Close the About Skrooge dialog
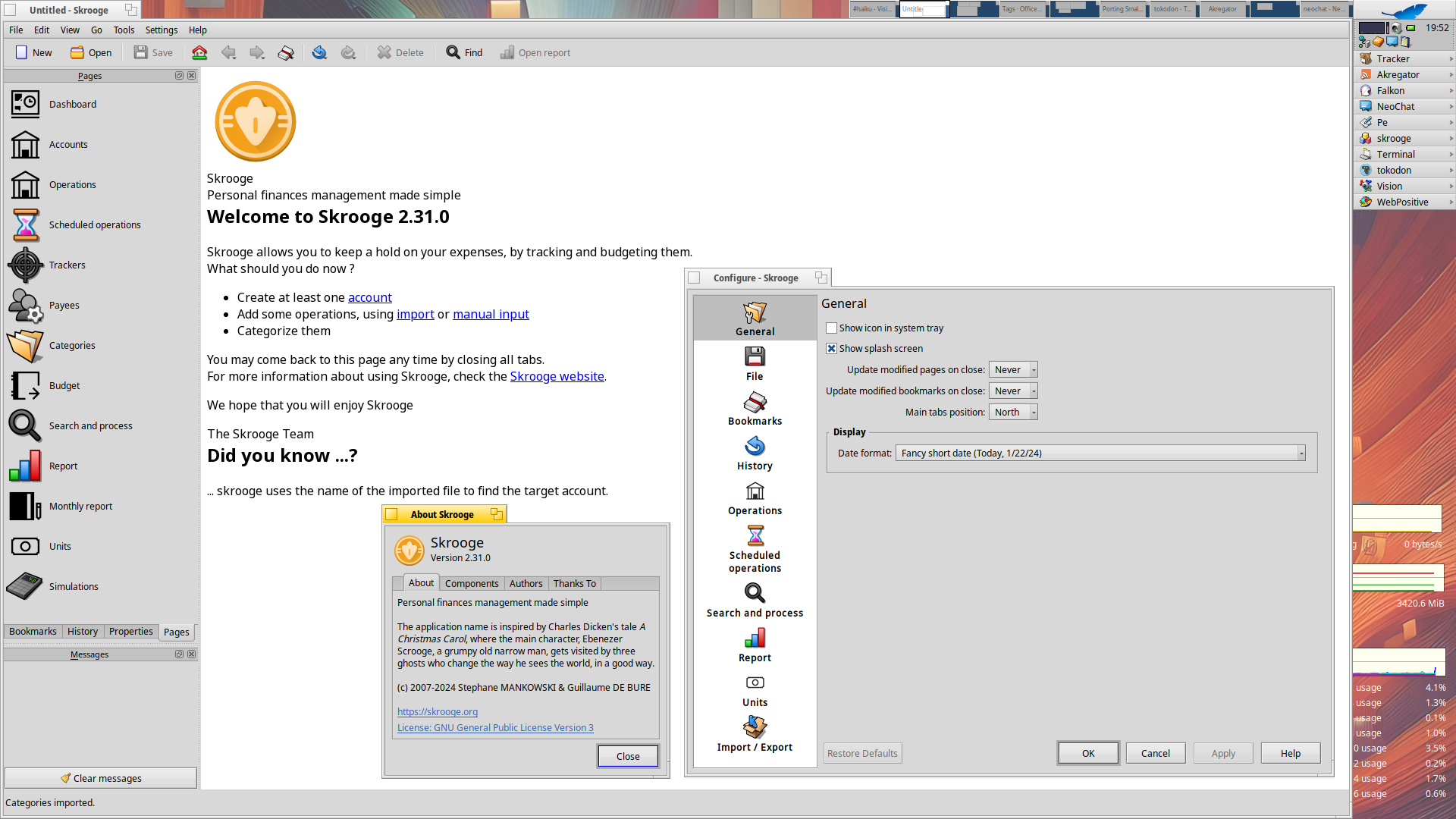 click(628, 756)
